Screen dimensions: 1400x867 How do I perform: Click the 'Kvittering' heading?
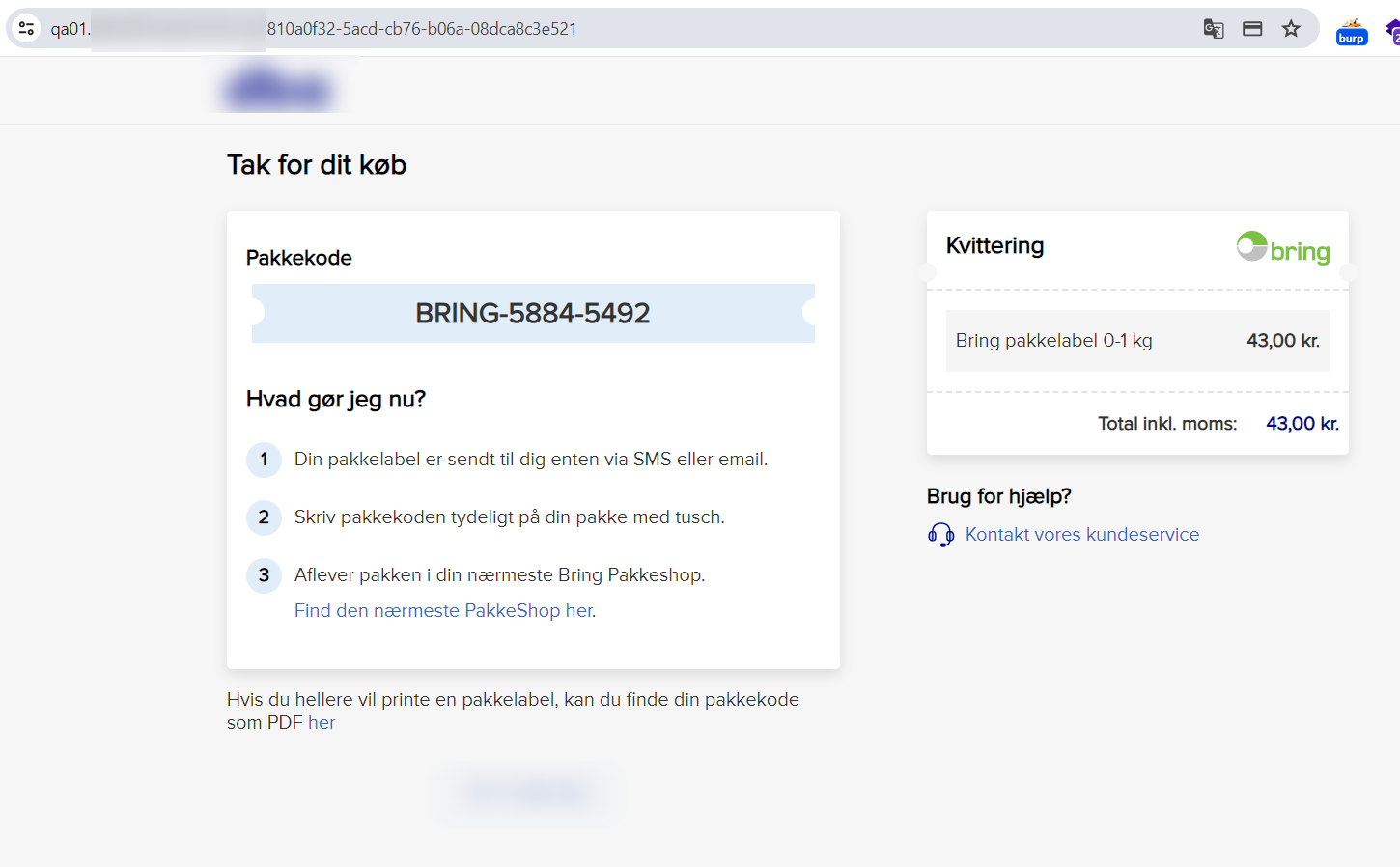pos(994,246)
